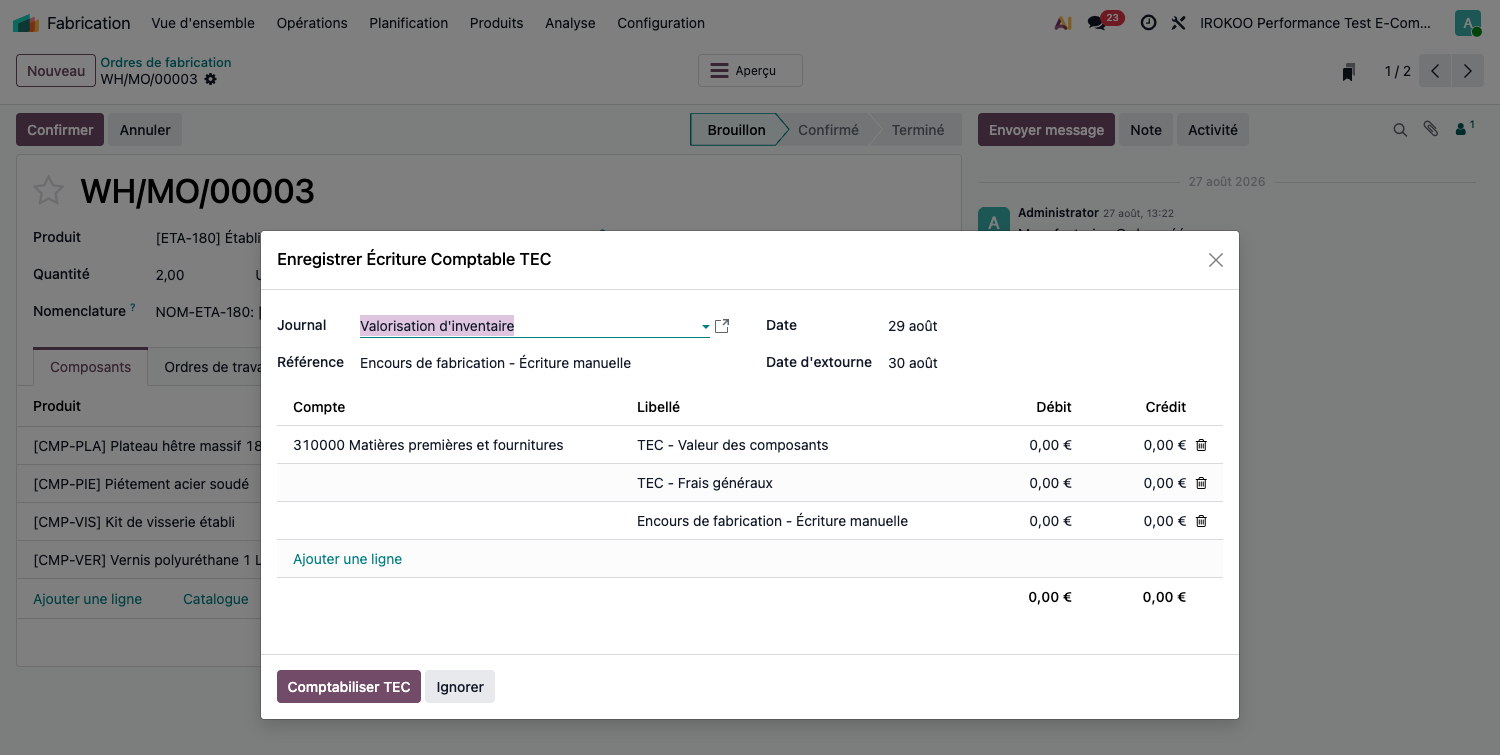Expand the Journal dropdown arrow

pos(705,327)
